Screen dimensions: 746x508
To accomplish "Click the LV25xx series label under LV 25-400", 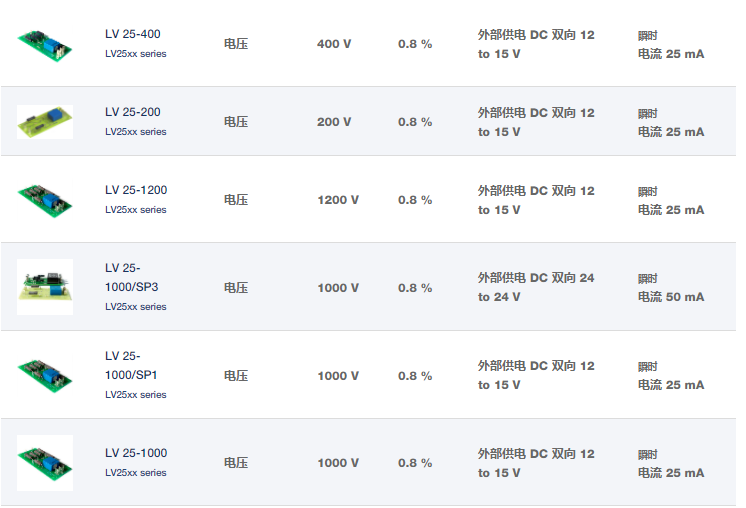I will (136, 54).
